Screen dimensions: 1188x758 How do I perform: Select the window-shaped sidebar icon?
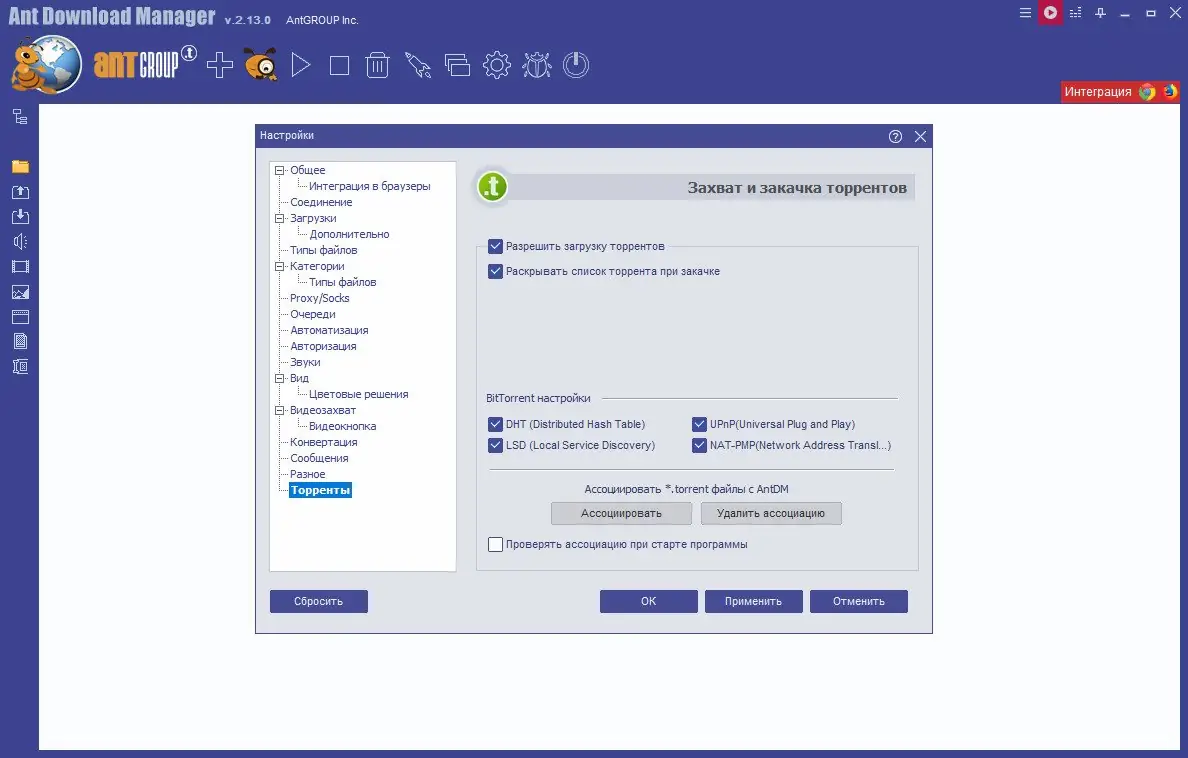20,317
